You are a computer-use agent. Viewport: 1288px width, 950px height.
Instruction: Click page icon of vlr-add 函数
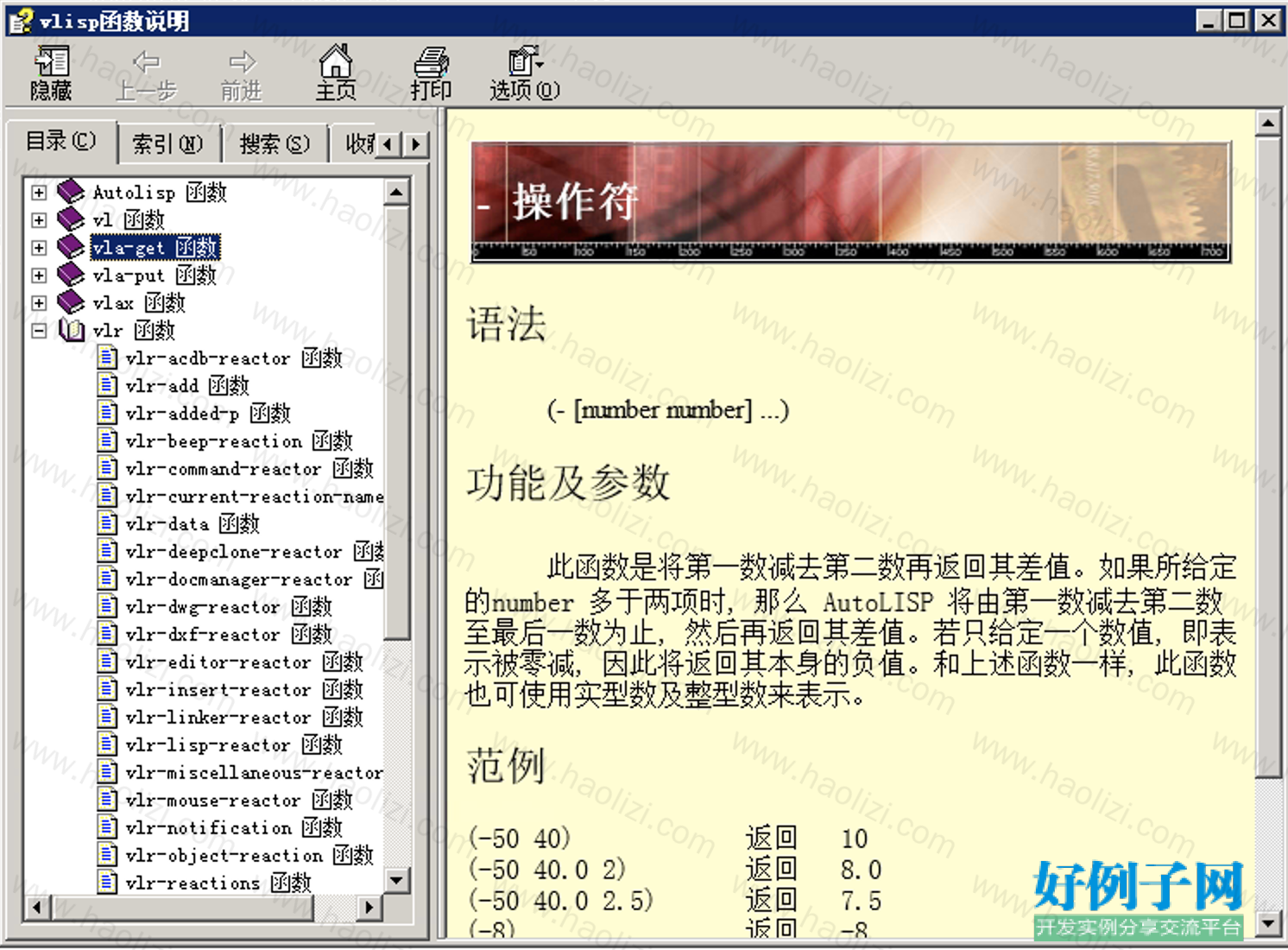point(107,385)
